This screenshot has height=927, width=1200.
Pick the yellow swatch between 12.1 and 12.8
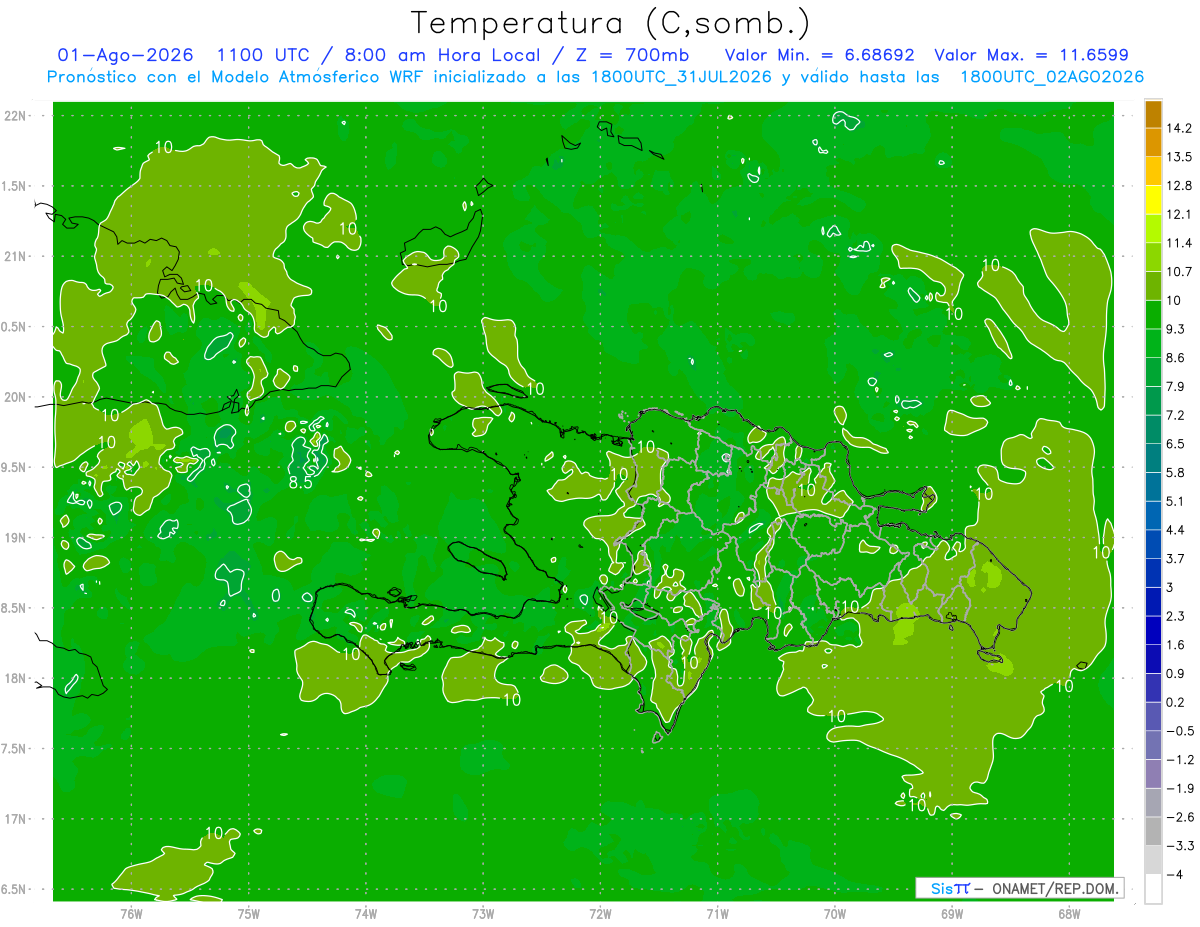click(1153, 200)
